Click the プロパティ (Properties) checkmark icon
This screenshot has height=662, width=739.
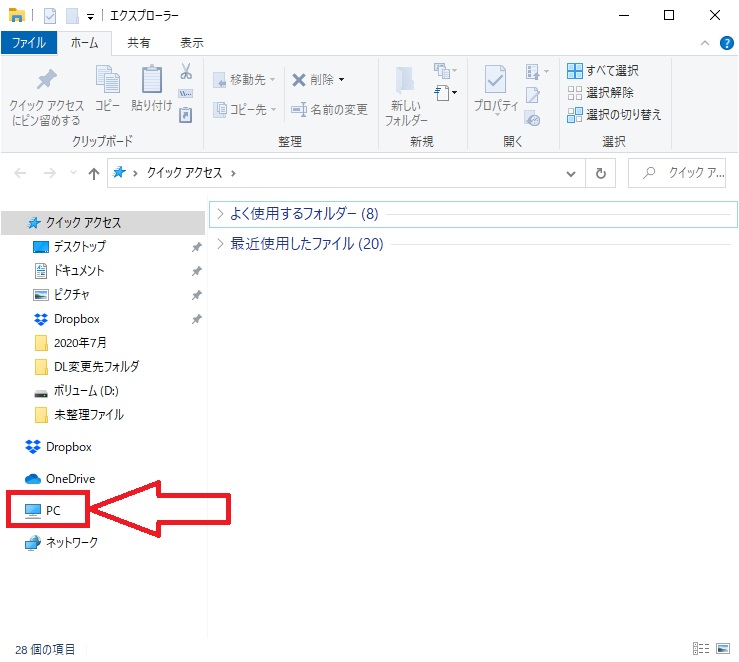[x=495, y=79]
